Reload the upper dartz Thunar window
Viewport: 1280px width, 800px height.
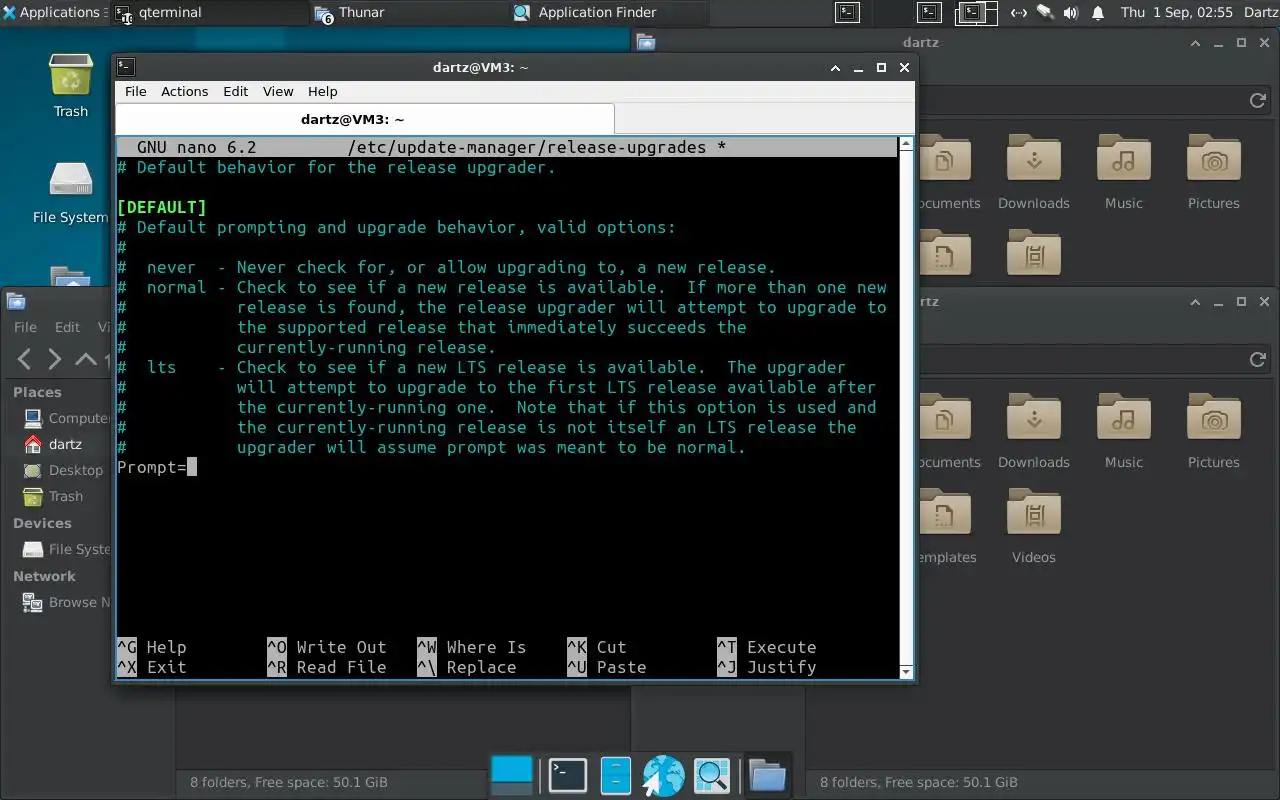coord(1258,100)
